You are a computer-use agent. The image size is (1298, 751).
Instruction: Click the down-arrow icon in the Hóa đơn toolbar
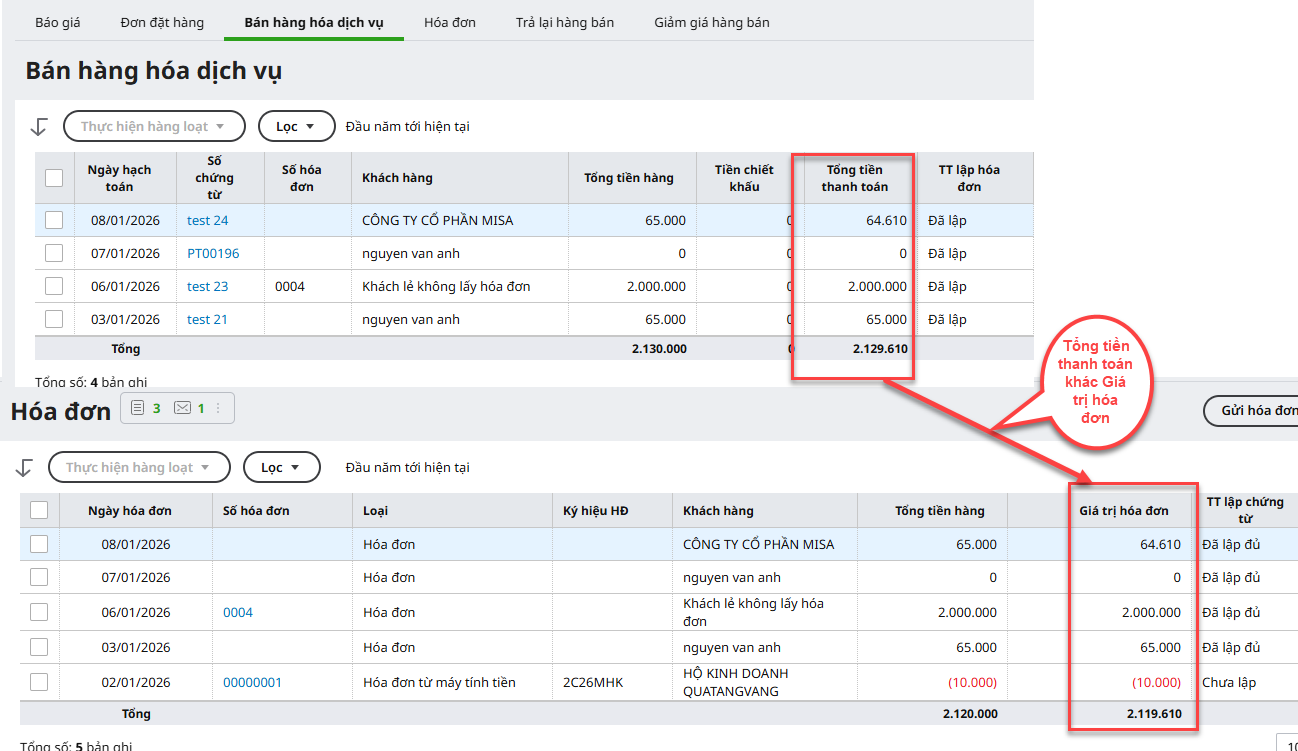25,468
